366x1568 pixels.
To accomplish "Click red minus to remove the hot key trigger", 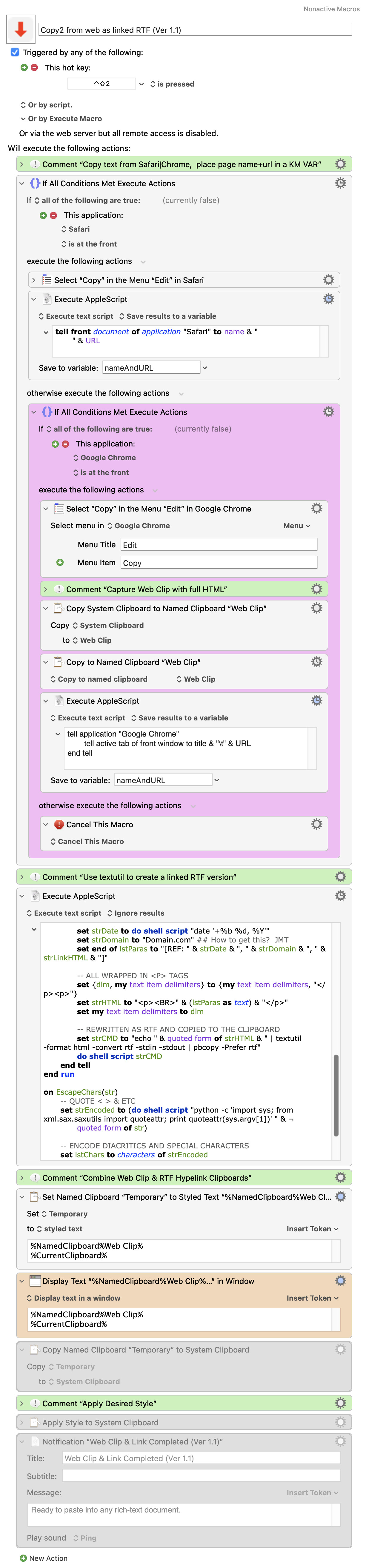I will 35,67.
